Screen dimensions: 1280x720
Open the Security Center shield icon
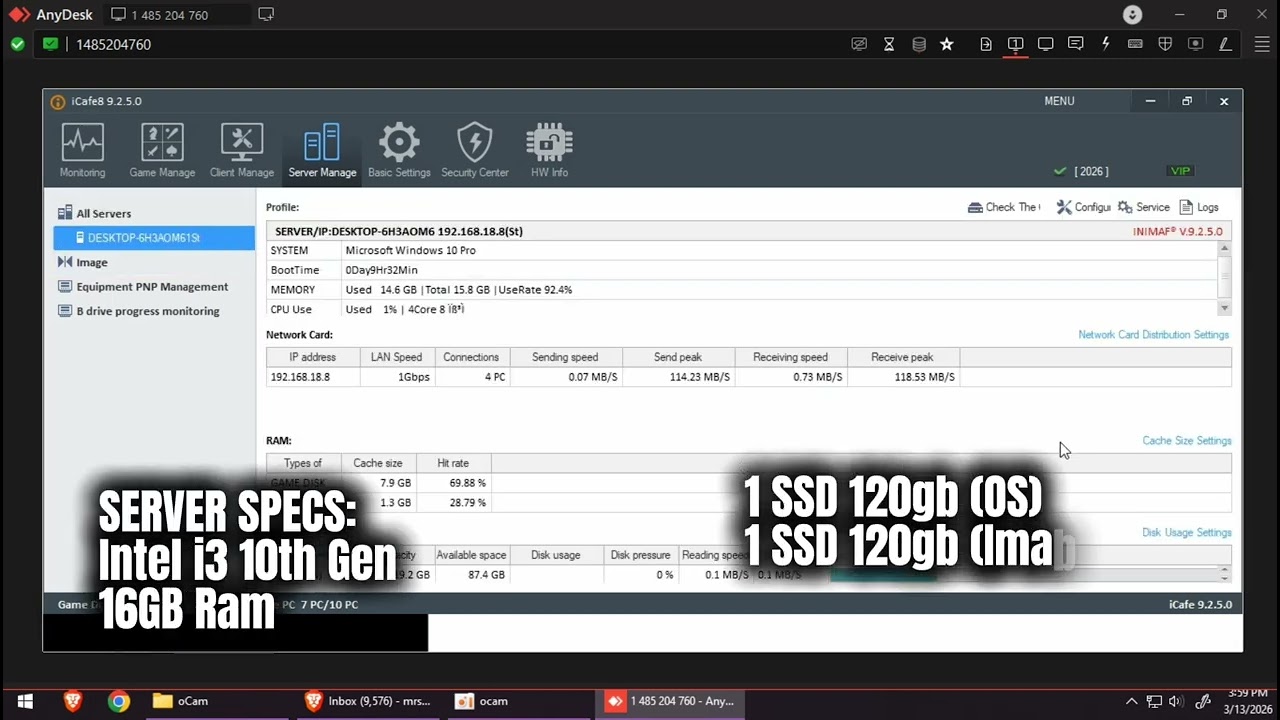(x=475, y=150)
